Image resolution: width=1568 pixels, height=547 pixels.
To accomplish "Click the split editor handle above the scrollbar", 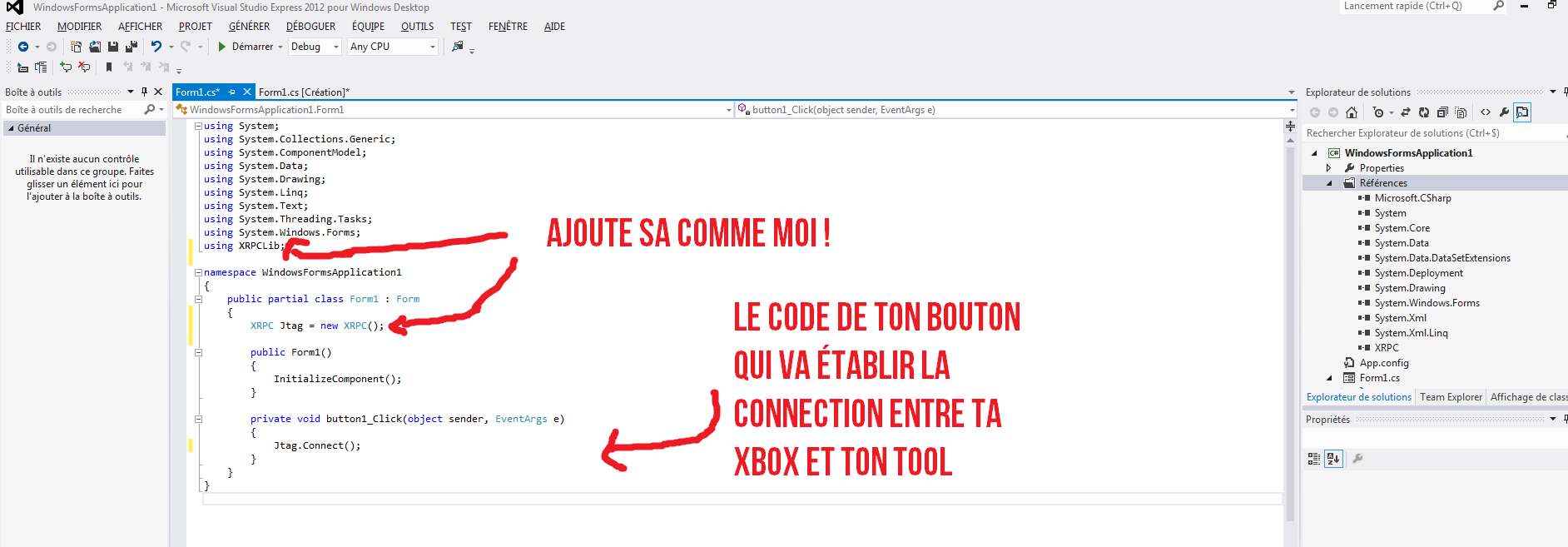I will (x=1291, y=126).
